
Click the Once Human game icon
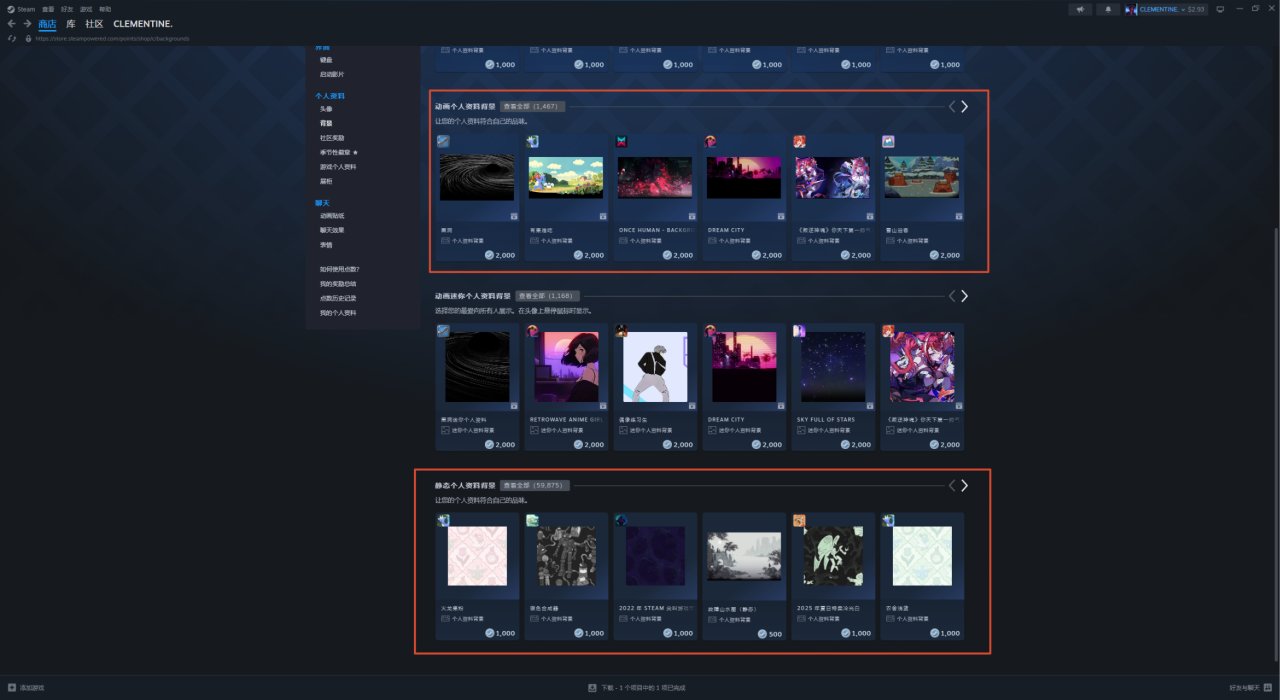click(621, 141)
